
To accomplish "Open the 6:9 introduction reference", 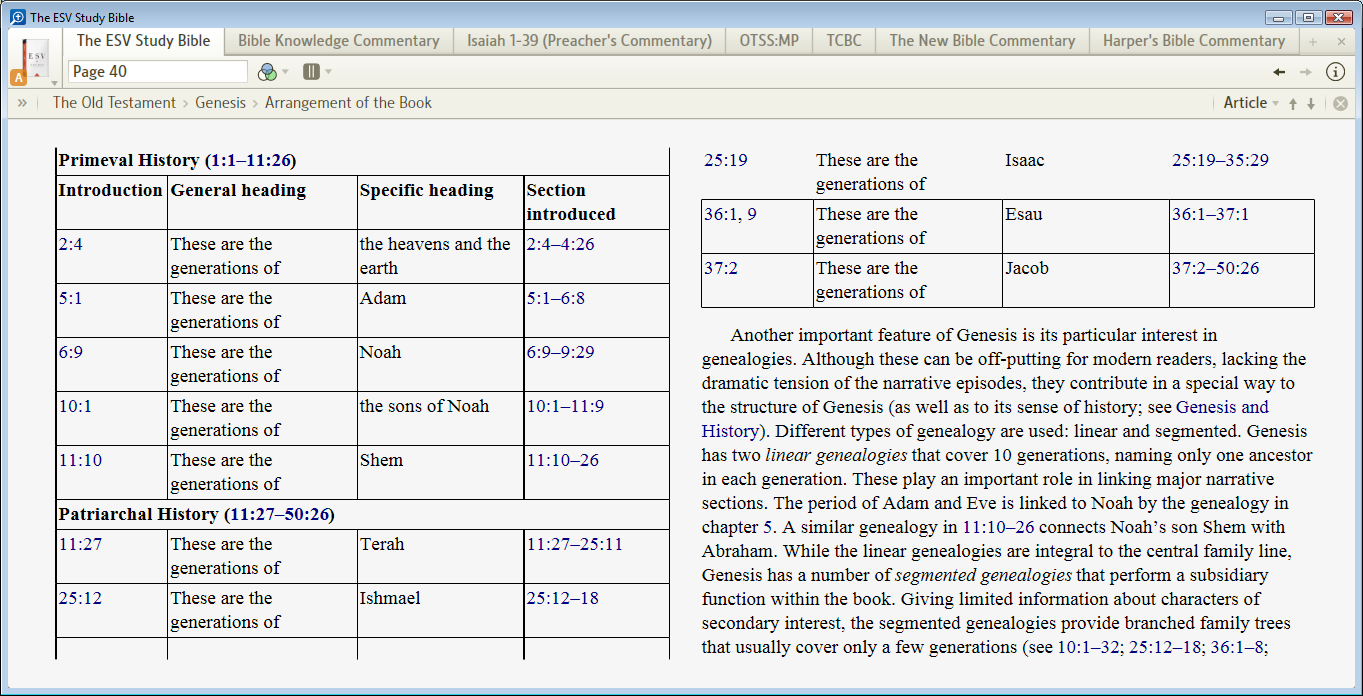I will click(70, 352).
